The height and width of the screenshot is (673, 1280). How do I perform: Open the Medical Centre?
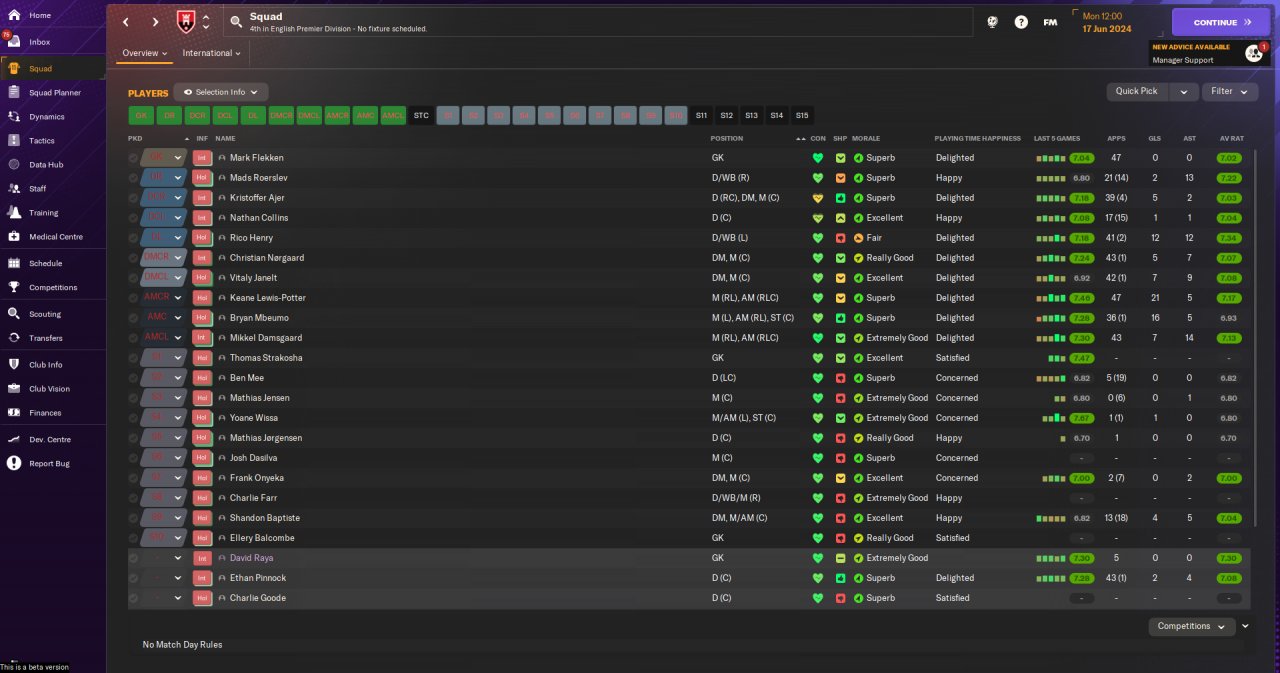[56, 237]
